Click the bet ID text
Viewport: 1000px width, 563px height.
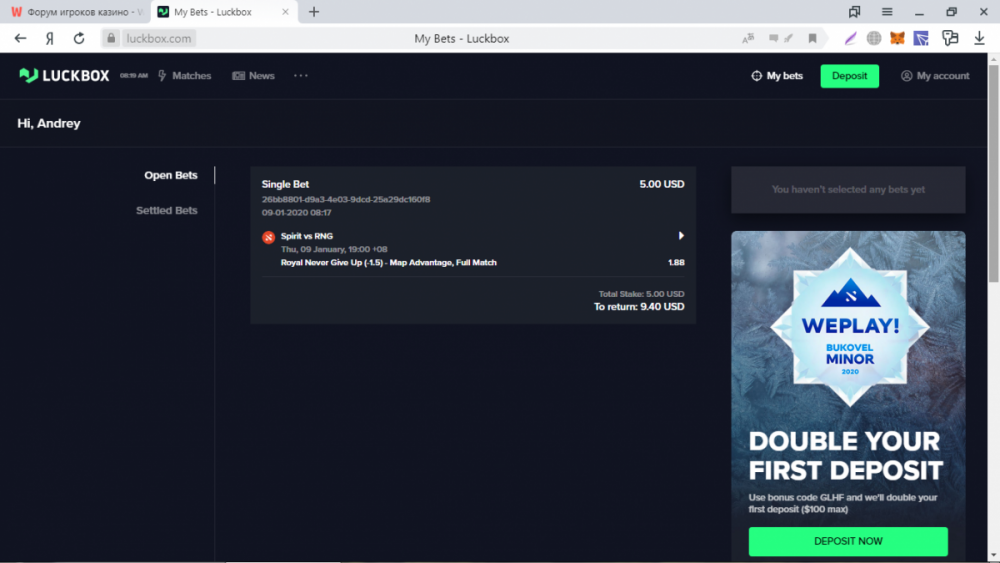click(x=346, y=199)
